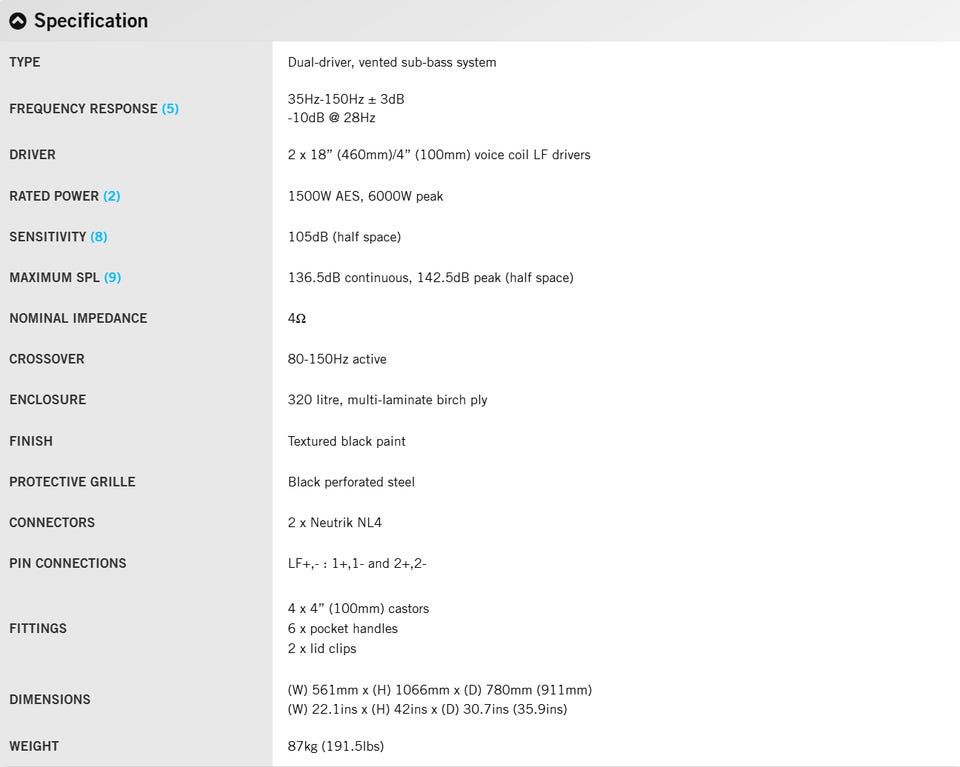Select the PIN CONNECTIONS label
960x767 pixels.
(68, 563)
